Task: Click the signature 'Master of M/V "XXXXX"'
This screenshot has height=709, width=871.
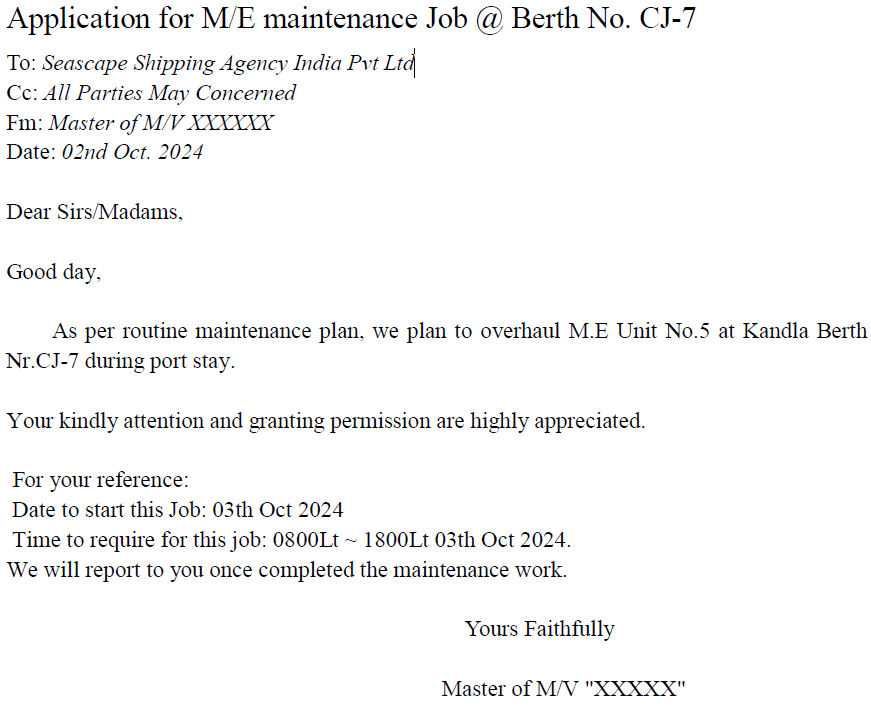Action: 563,689
